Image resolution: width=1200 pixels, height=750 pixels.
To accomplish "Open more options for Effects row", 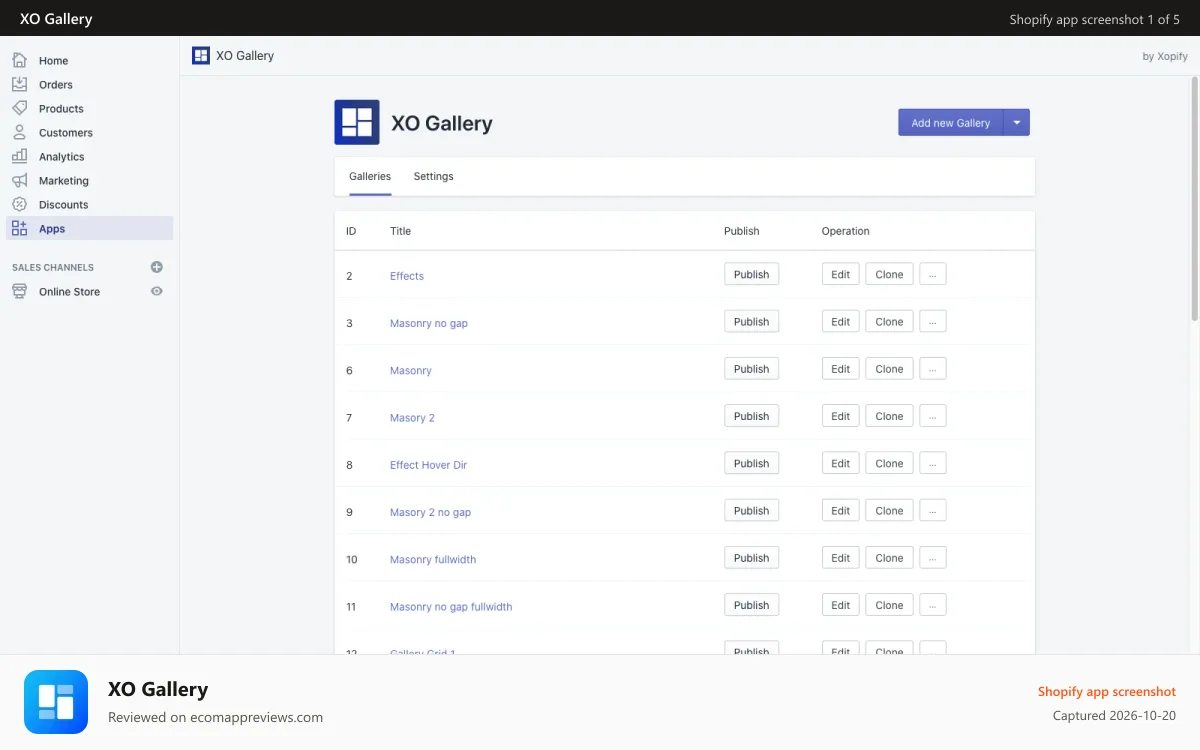I will pos(933,274).
